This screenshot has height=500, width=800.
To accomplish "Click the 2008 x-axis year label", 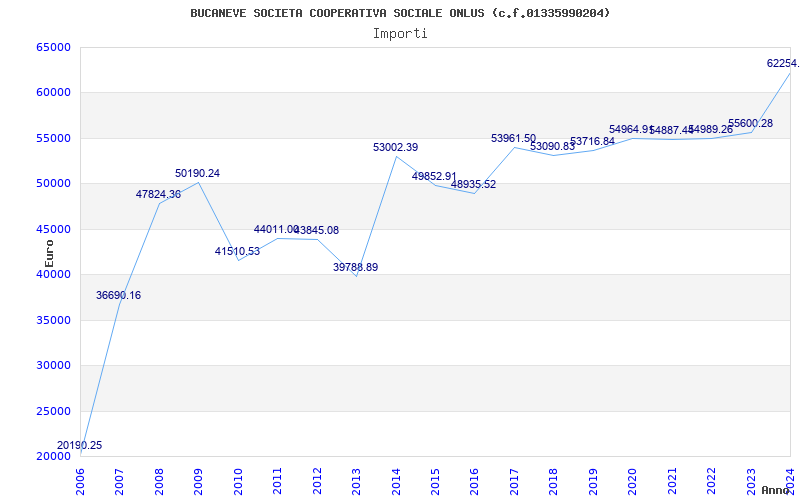I will pyautogui.click(x=159, y=481).
